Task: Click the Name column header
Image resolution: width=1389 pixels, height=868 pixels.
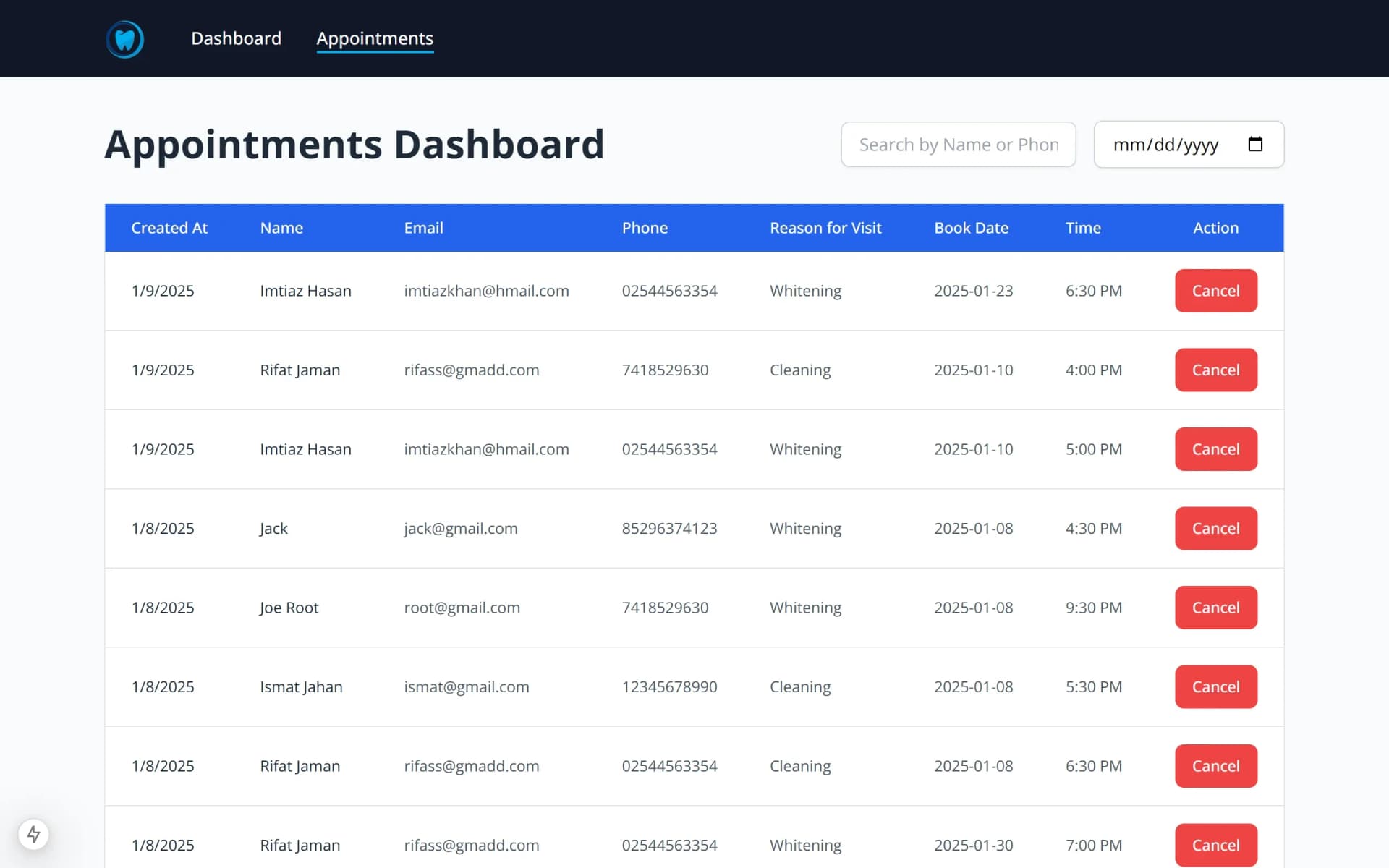Action: coord(281,228)
